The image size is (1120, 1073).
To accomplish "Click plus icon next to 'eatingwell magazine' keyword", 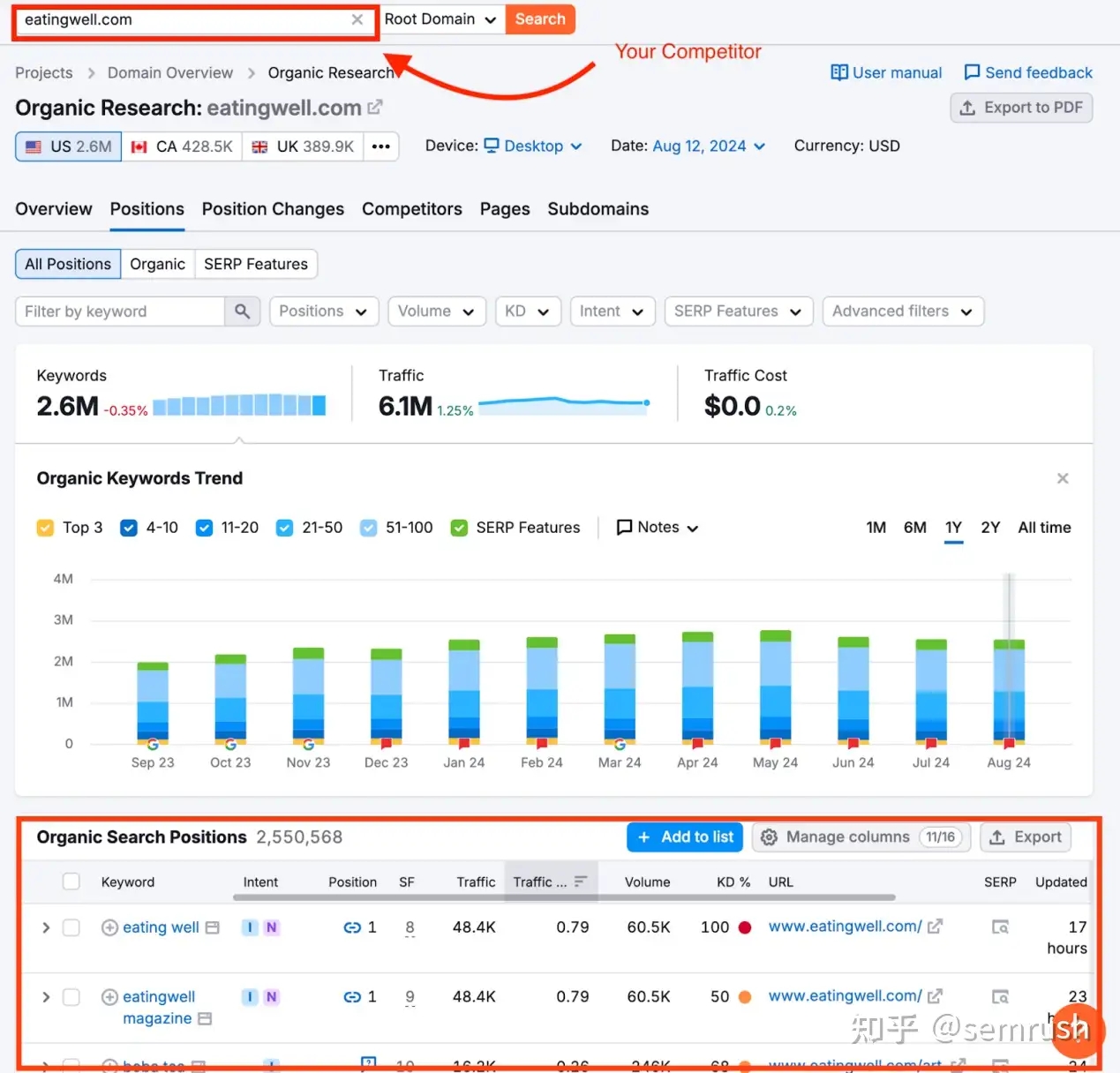I will click(x=109, y=997).
